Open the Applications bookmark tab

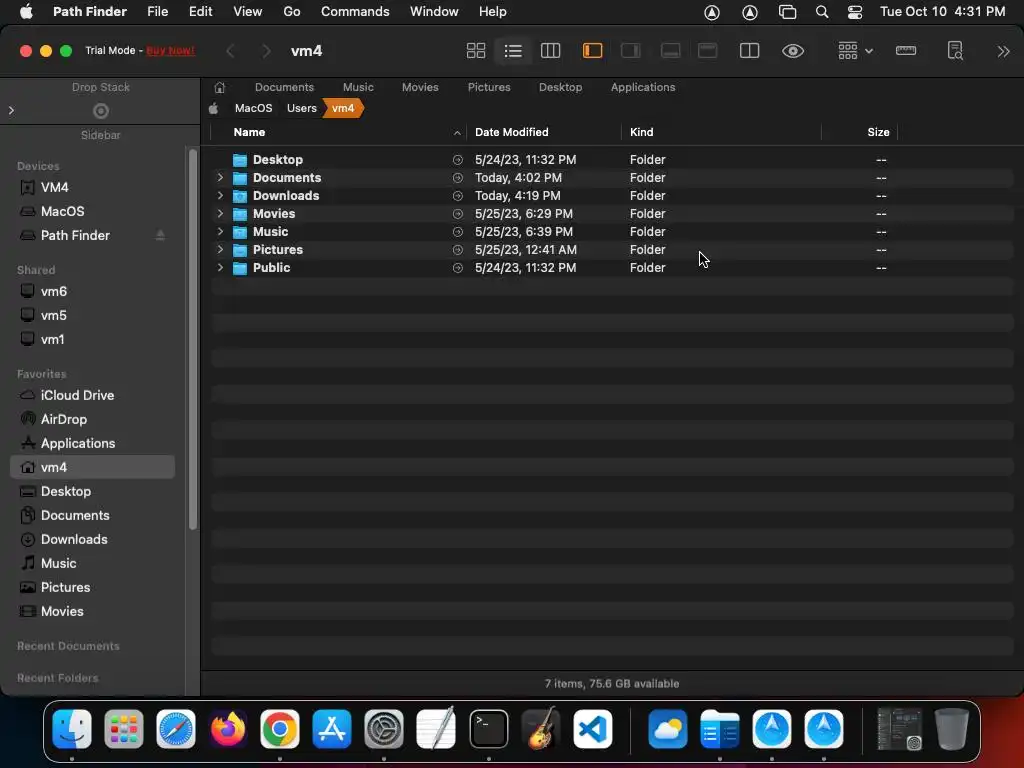tap(643, 87)
